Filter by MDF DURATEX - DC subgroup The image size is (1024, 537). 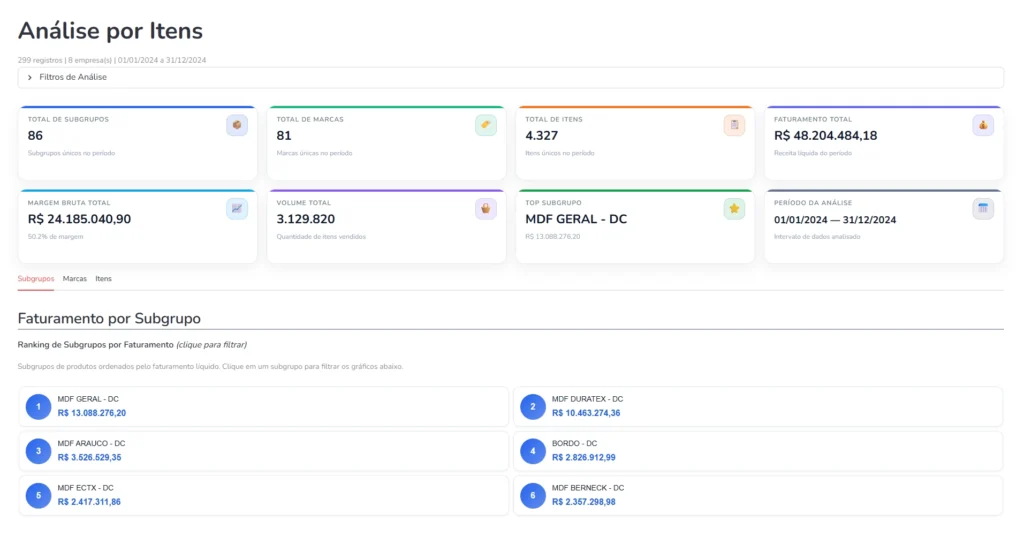click(x=757, y=406)
